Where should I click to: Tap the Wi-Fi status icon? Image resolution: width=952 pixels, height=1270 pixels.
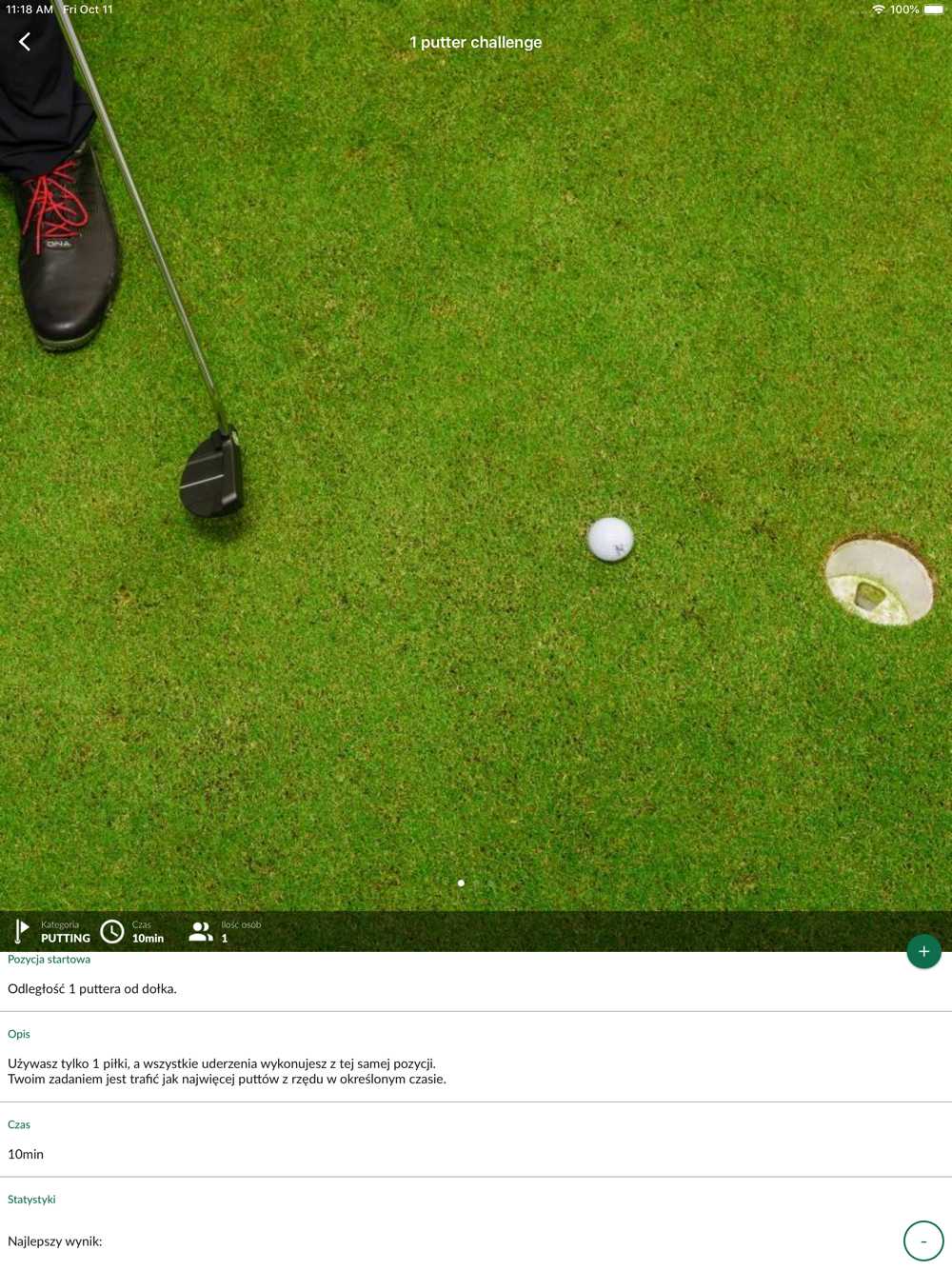(878, 10)
